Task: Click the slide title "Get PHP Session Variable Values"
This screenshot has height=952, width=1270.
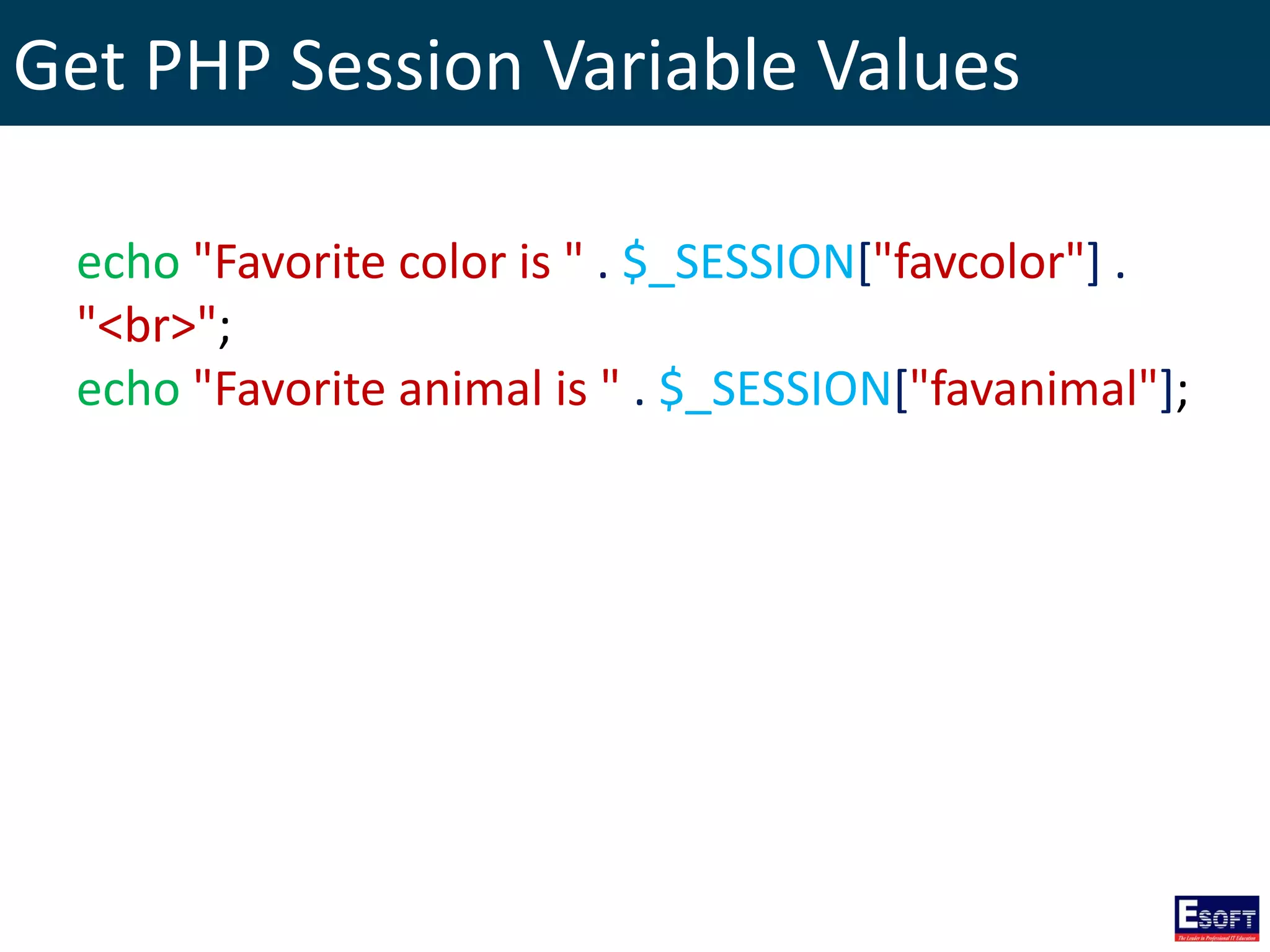Action: pos(517,66)
